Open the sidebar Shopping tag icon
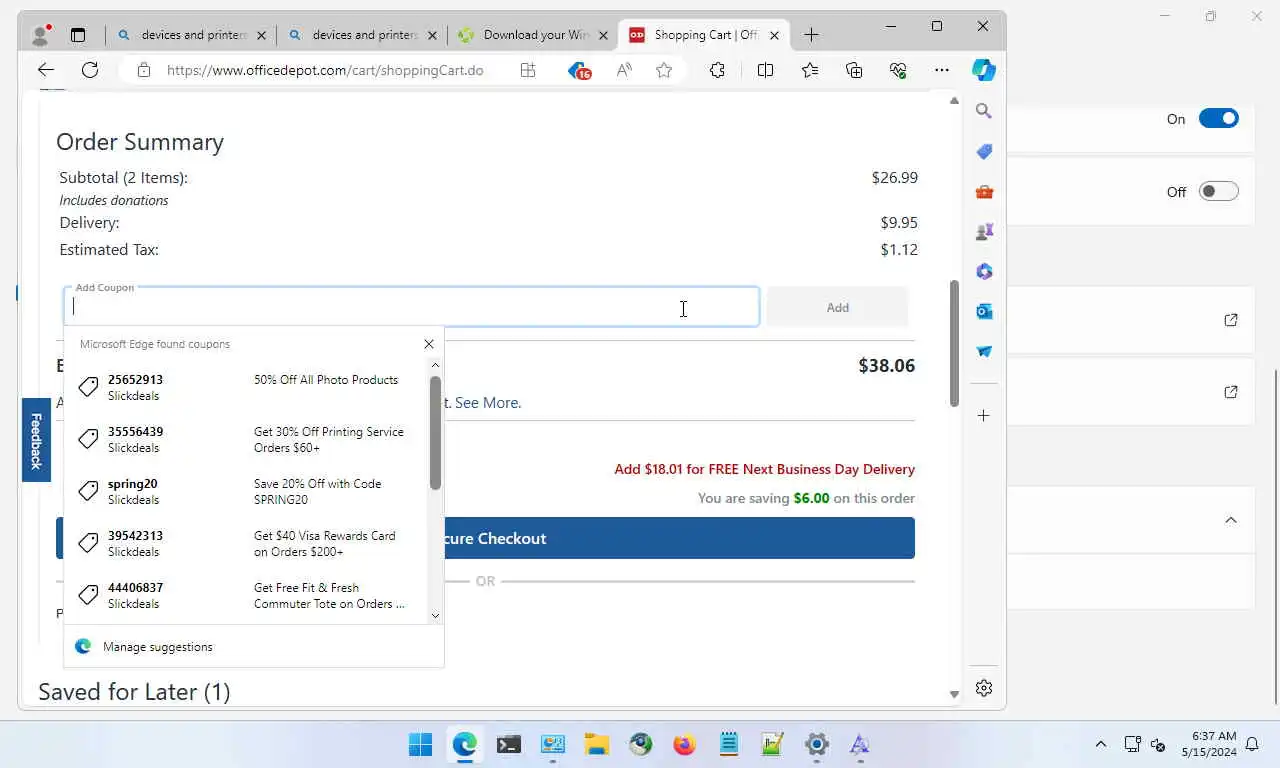The image size is (1280, 768). 984,151
